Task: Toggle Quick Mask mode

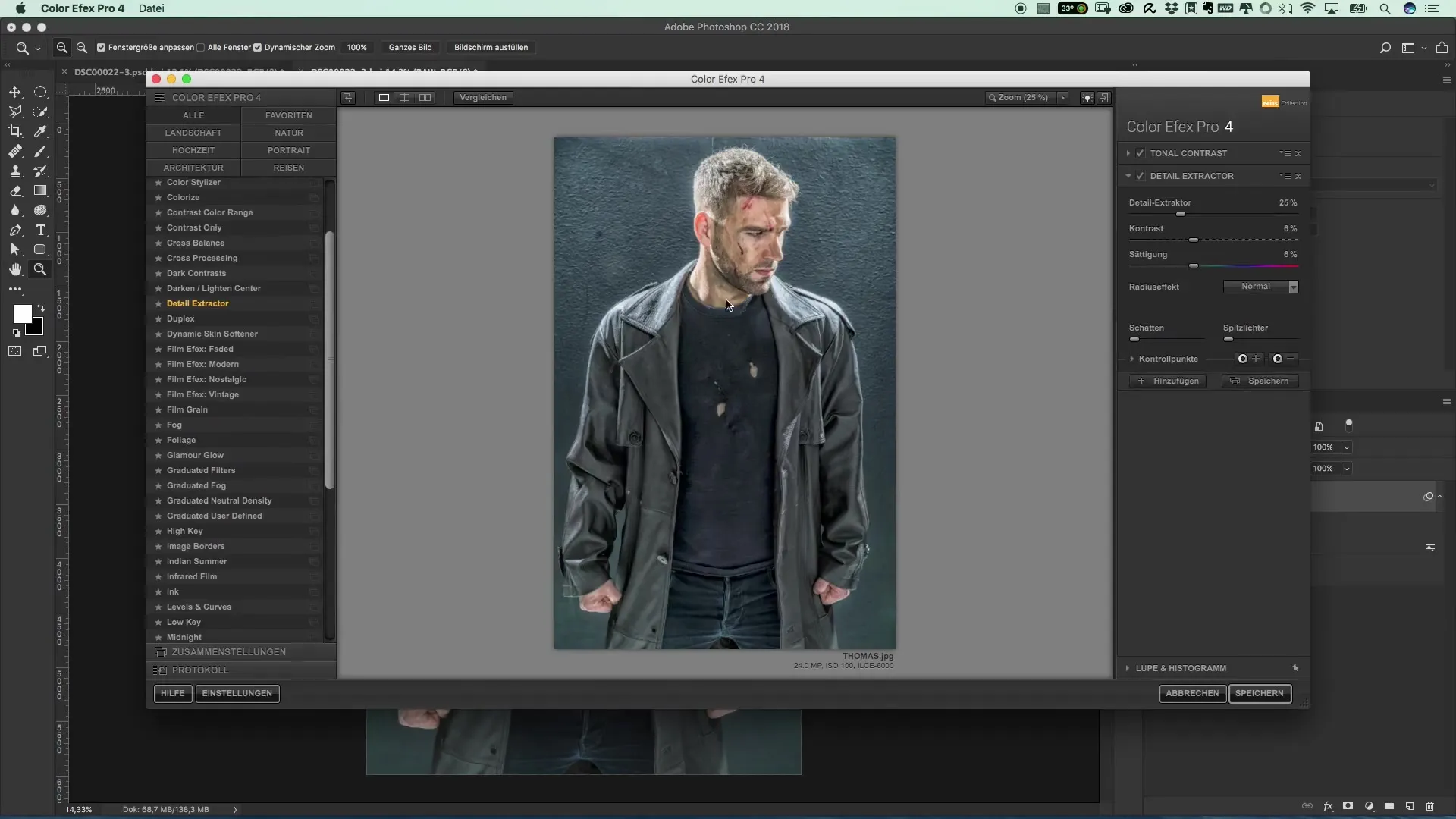Action: [x=15, y=351]
